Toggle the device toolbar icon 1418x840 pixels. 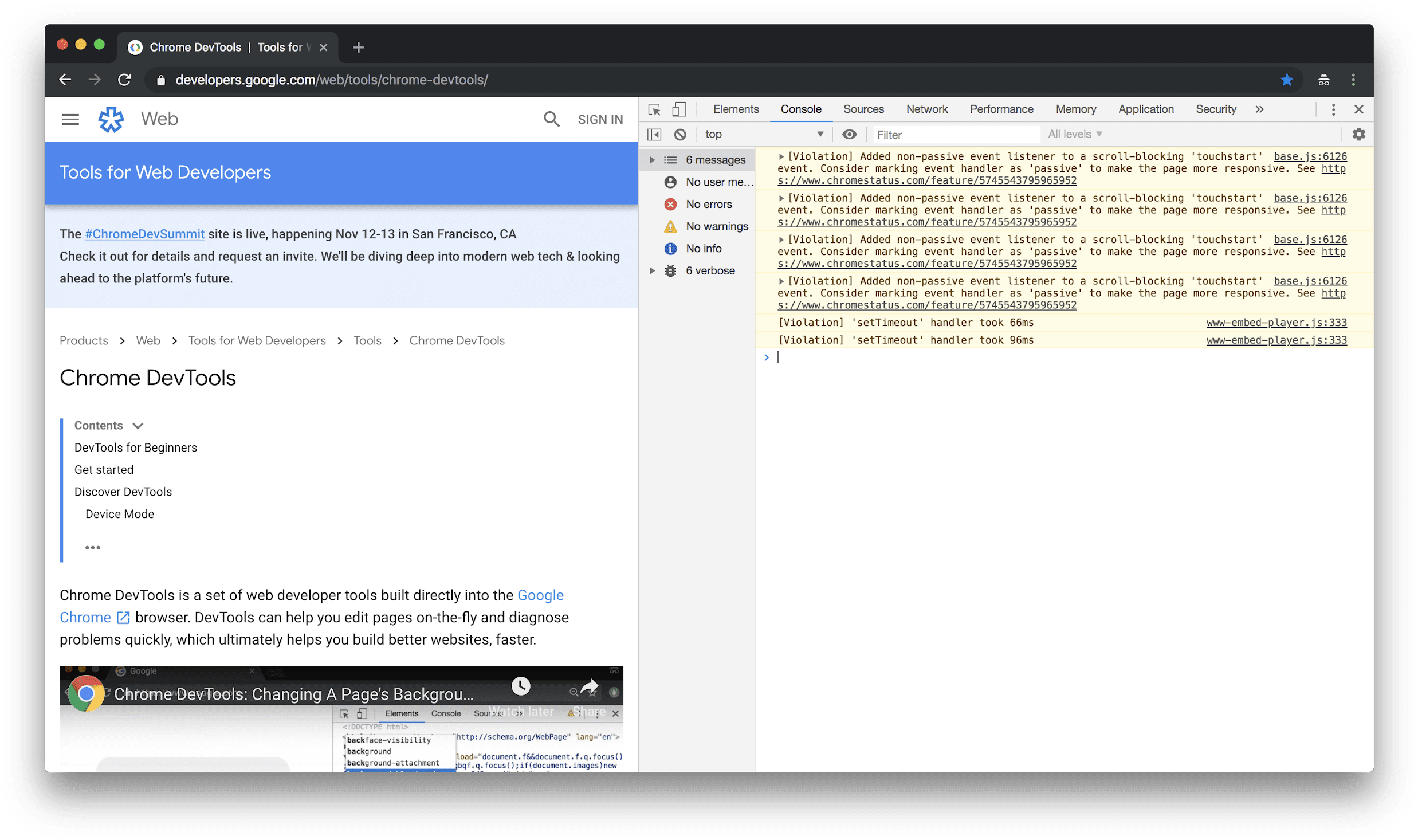coord(679,109)
